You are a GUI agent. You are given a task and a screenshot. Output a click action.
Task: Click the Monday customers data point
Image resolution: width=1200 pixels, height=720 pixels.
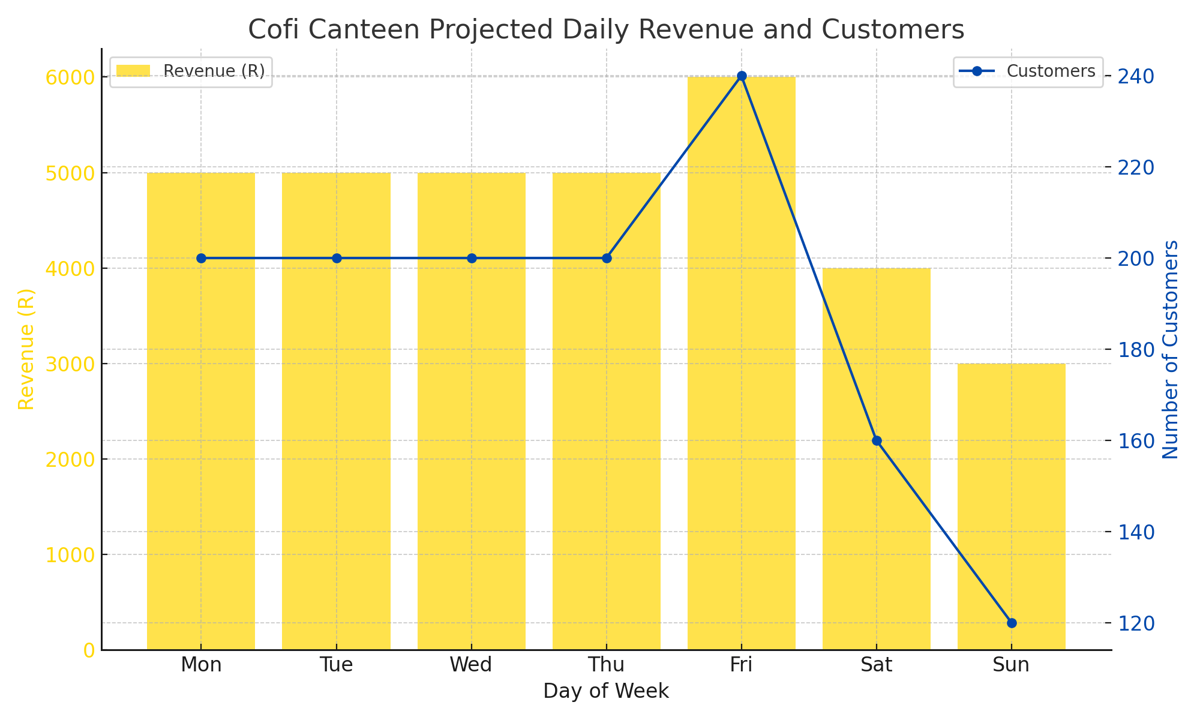[201, 258]
